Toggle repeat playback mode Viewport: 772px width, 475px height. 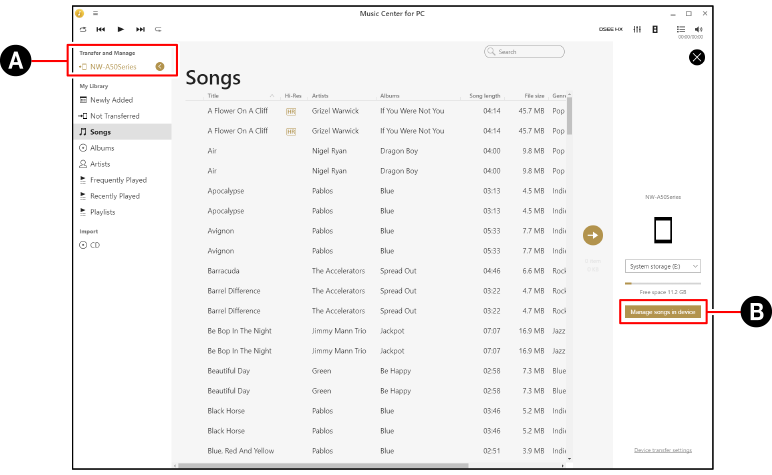159,30
